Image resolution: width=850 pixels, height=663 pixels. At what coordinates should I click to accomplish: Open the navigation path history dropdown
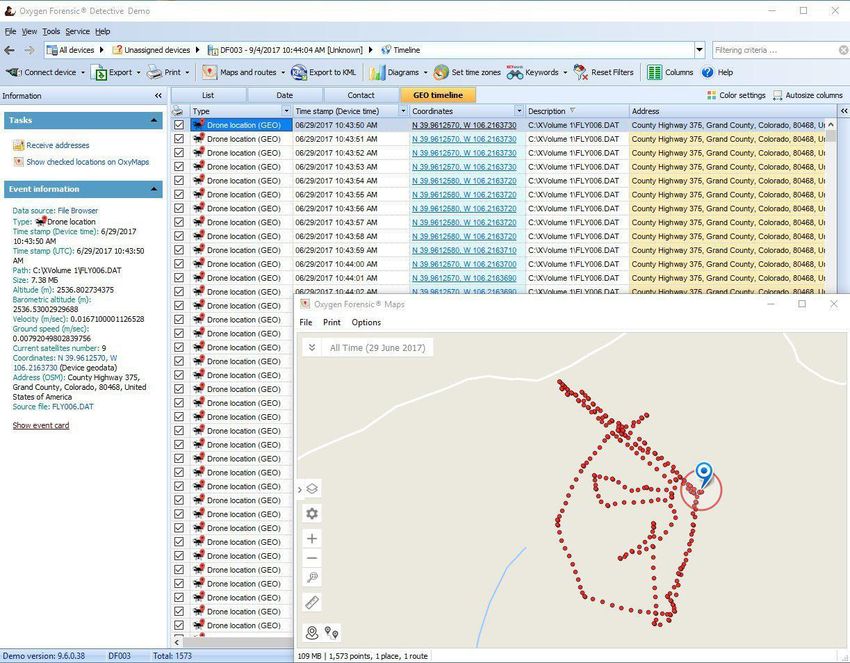coord(699,50)
